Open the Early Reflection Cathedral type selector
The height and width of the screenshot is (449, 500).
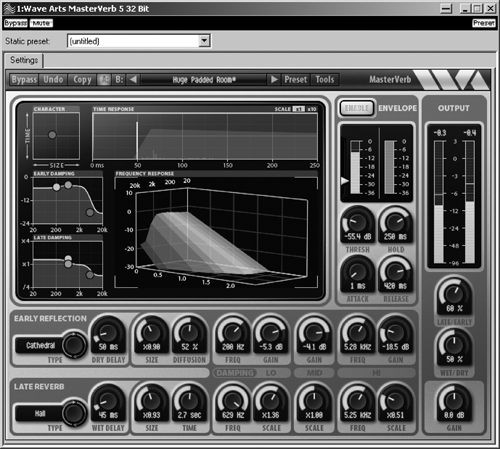click(40, 345)
